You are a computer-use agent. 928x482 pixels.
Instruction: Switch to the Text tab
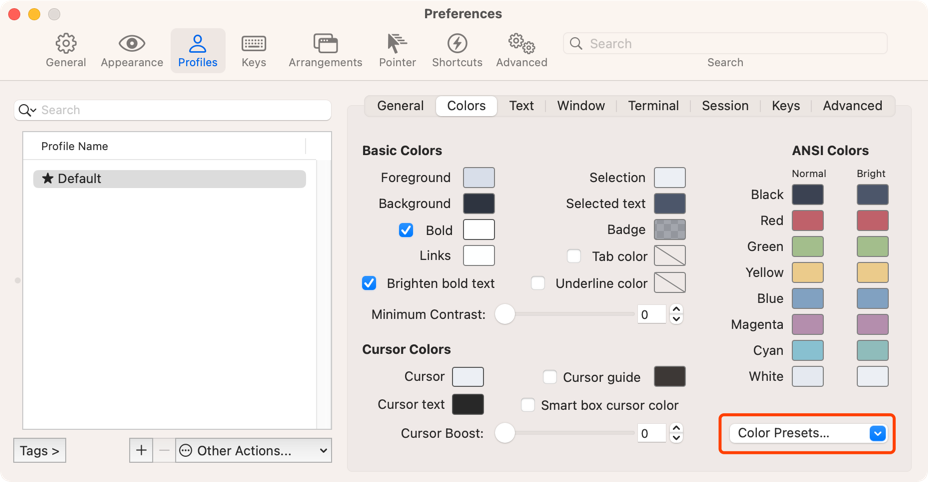[x=521, y=106]
